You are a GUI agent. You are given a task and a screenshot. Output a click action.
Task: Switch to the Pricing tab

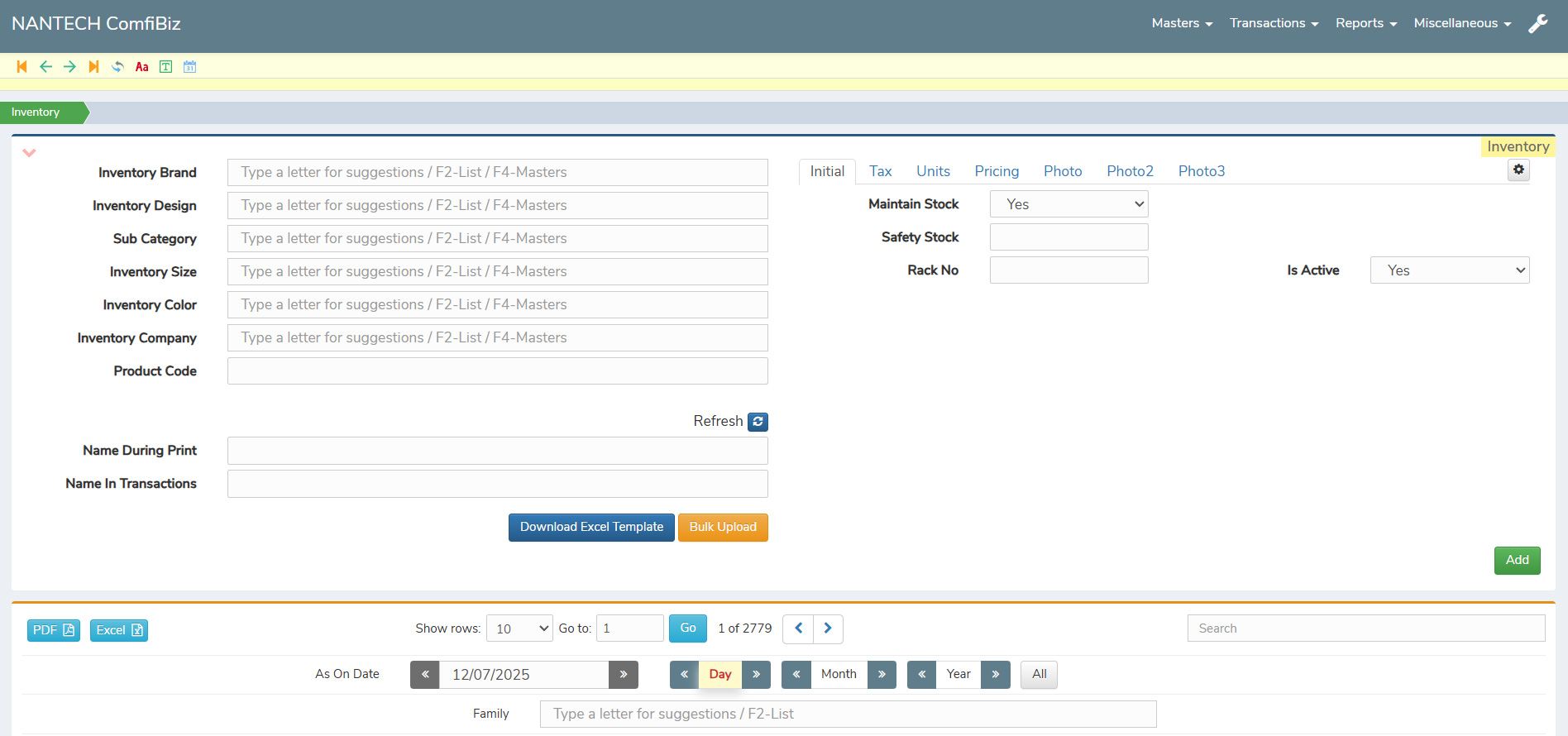click(997, 171)
